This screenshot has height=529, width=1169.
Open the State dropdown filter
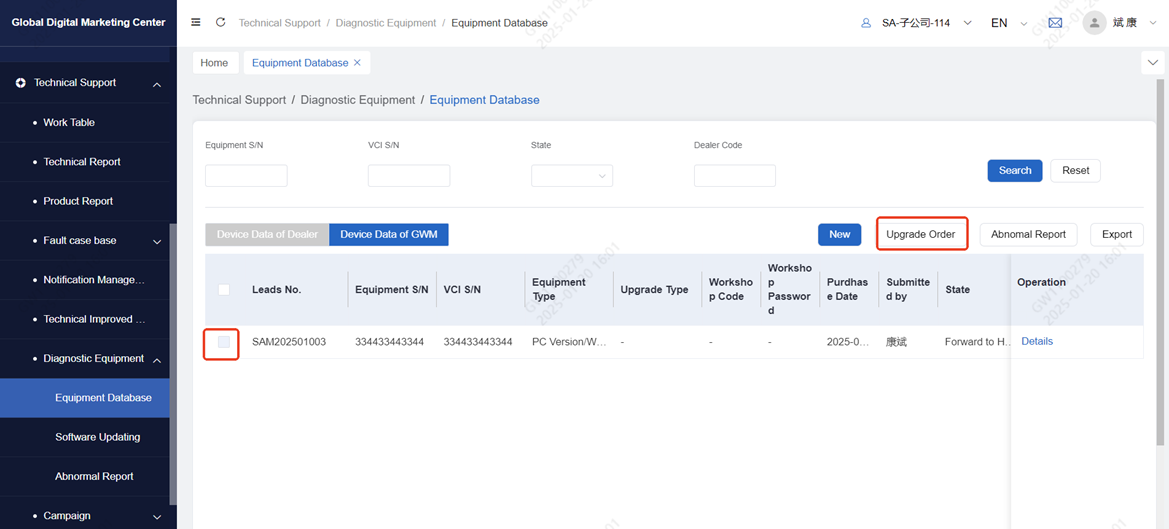click(x=572, y=176)
